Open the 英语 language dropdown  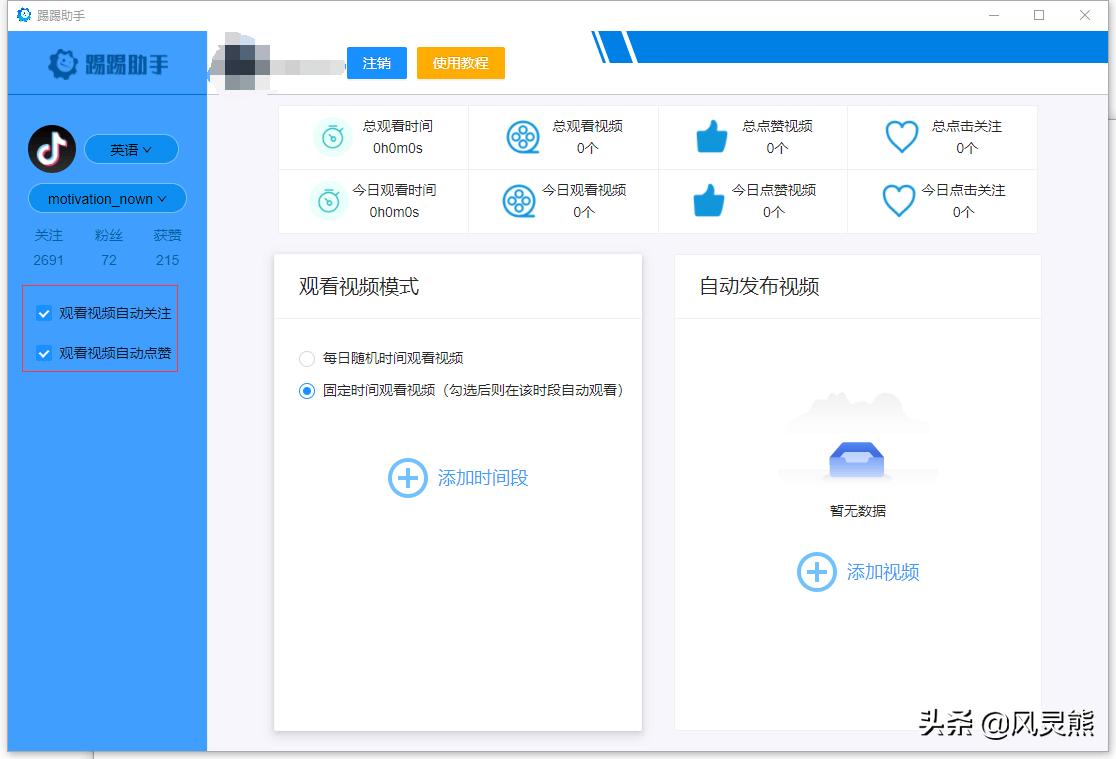click(131, 148)
